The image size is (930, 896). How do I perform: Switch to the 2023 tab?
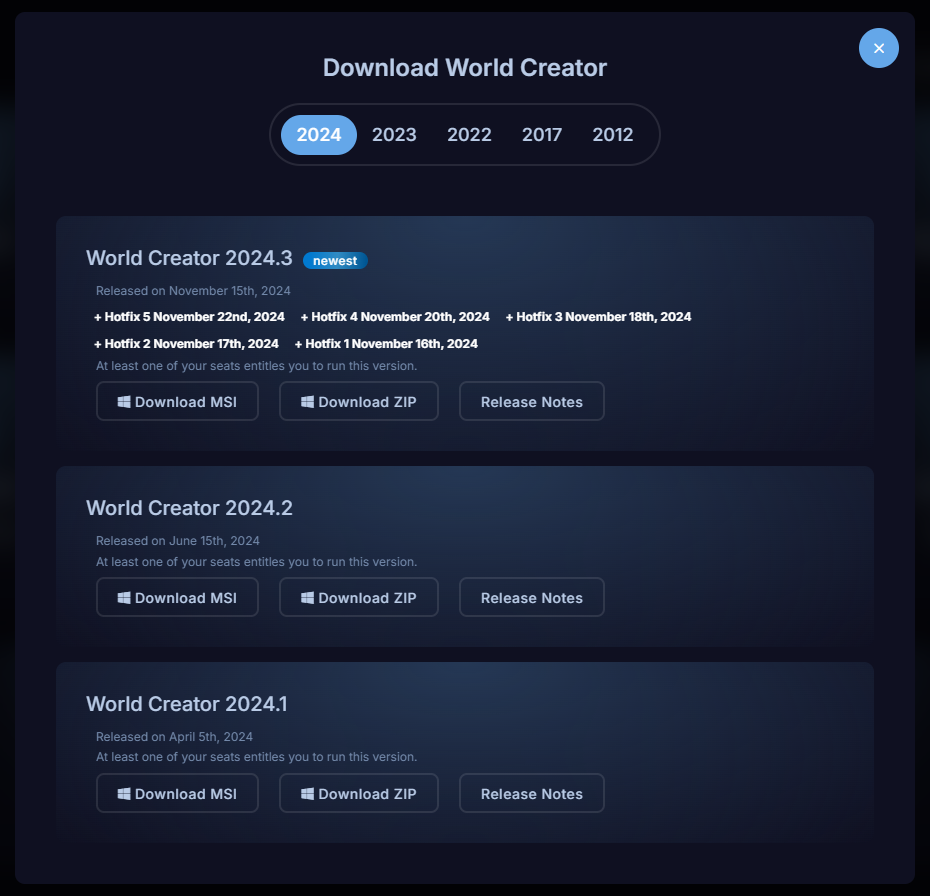pyautogui.click(x=394, y=135)
